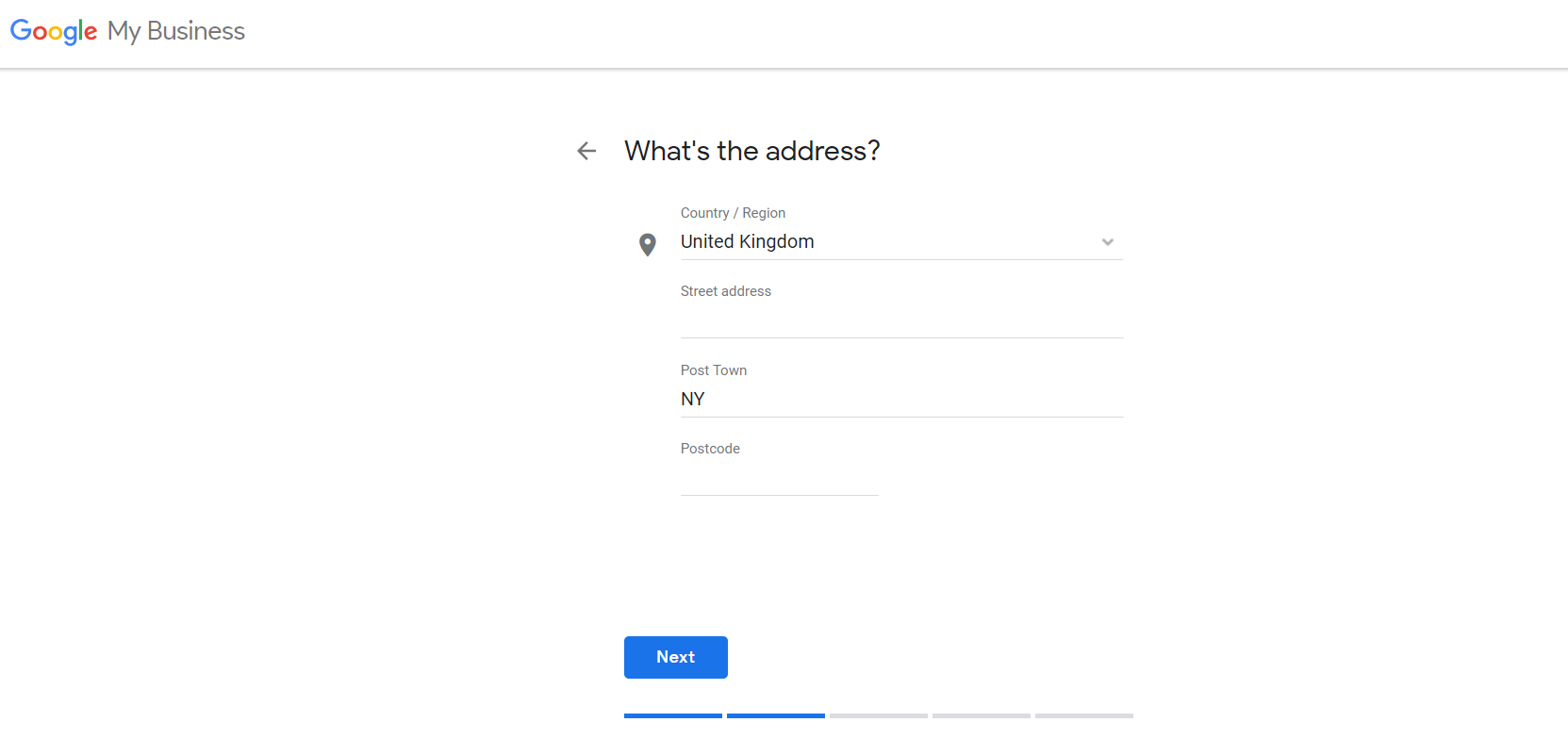Click the Post Town label text
1568x755 pixels.
click(714, 370)
